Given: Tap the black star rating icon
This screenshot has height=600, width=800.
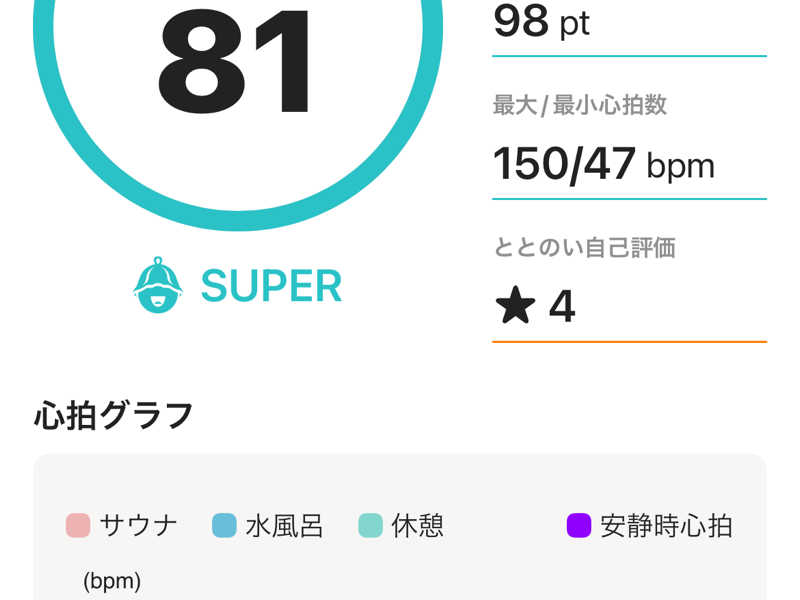Looking at the screenshot, I should click(x=515, y=305).
